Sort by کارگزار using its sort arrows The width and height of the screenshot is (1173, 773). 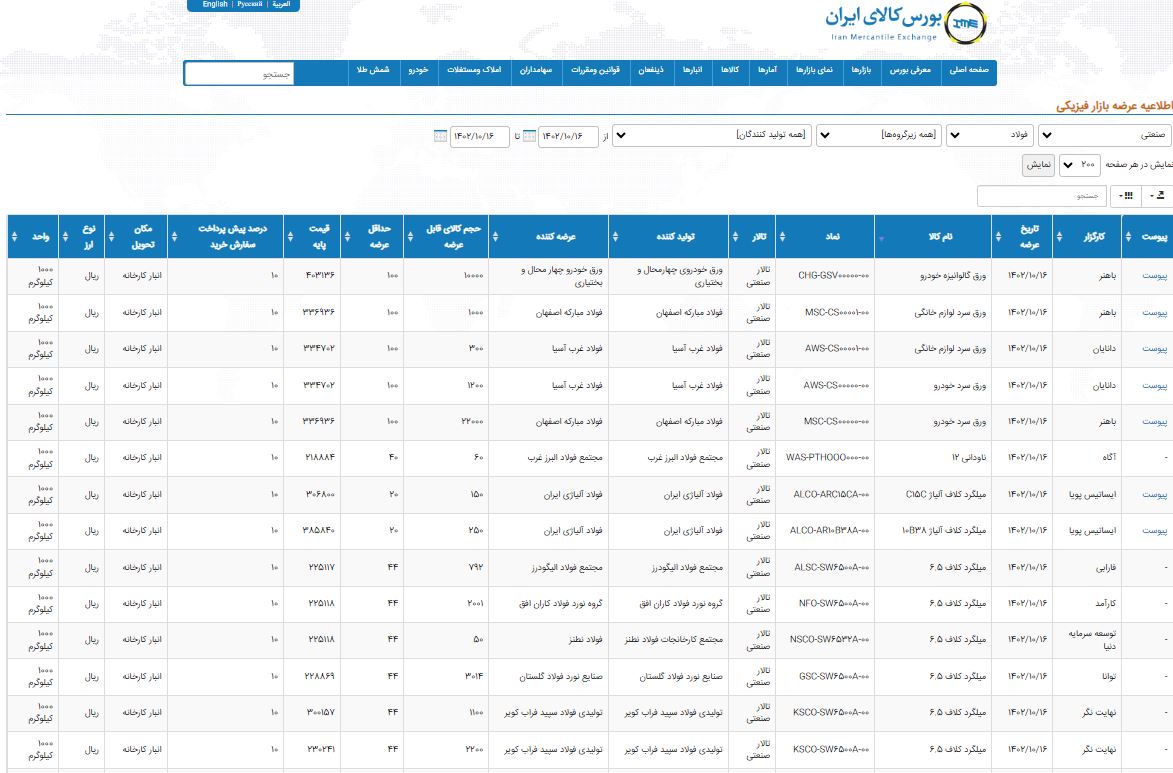click(x=1059, y=237)
